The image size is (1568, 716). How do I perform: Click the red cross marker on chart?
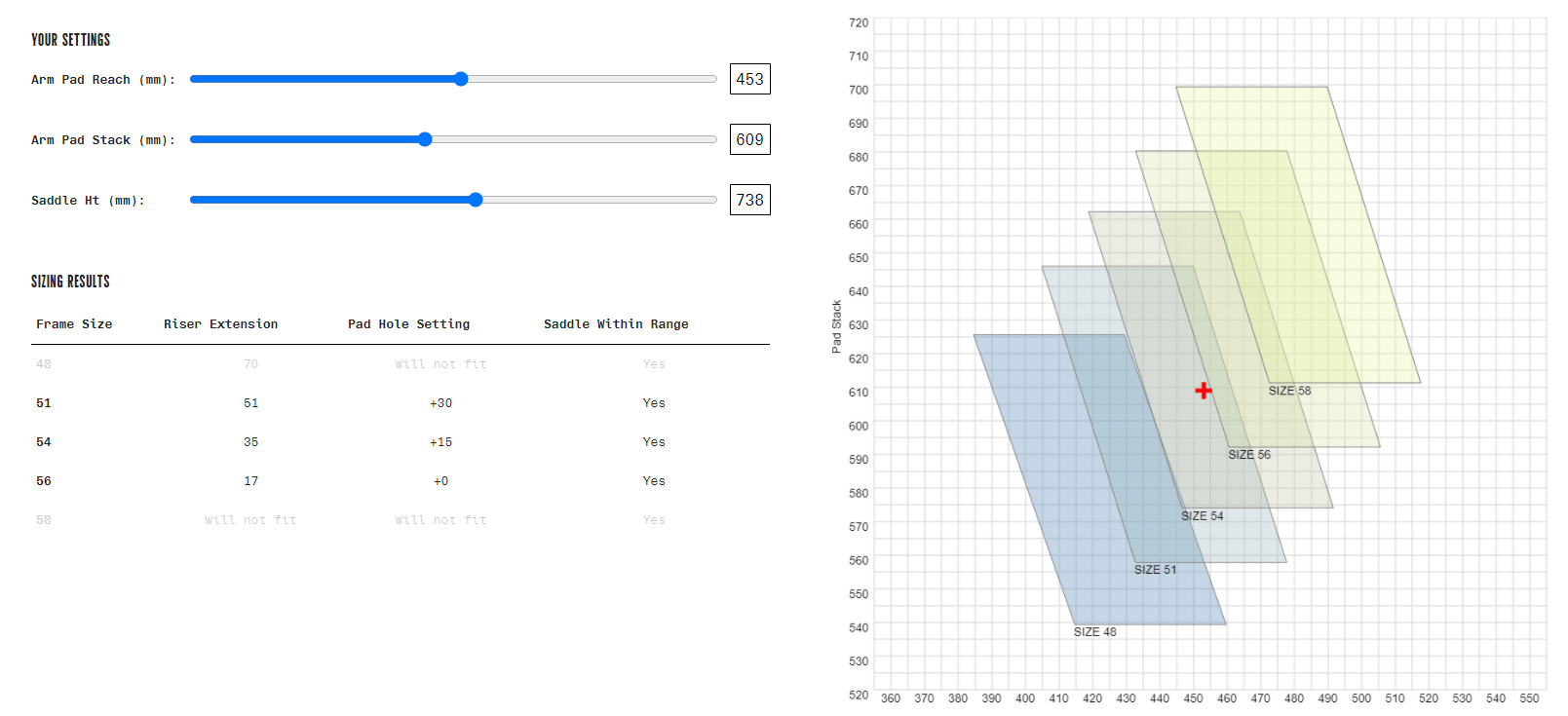[x=1204, y=391]
